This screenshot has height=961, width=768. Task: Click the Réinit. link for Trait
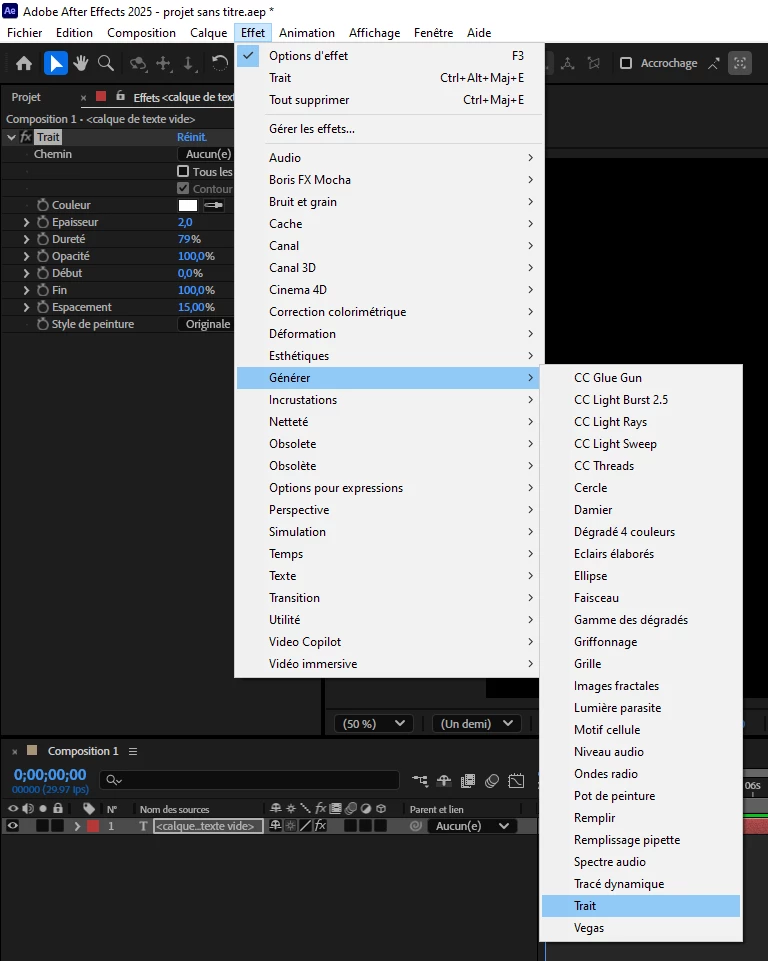192,137
